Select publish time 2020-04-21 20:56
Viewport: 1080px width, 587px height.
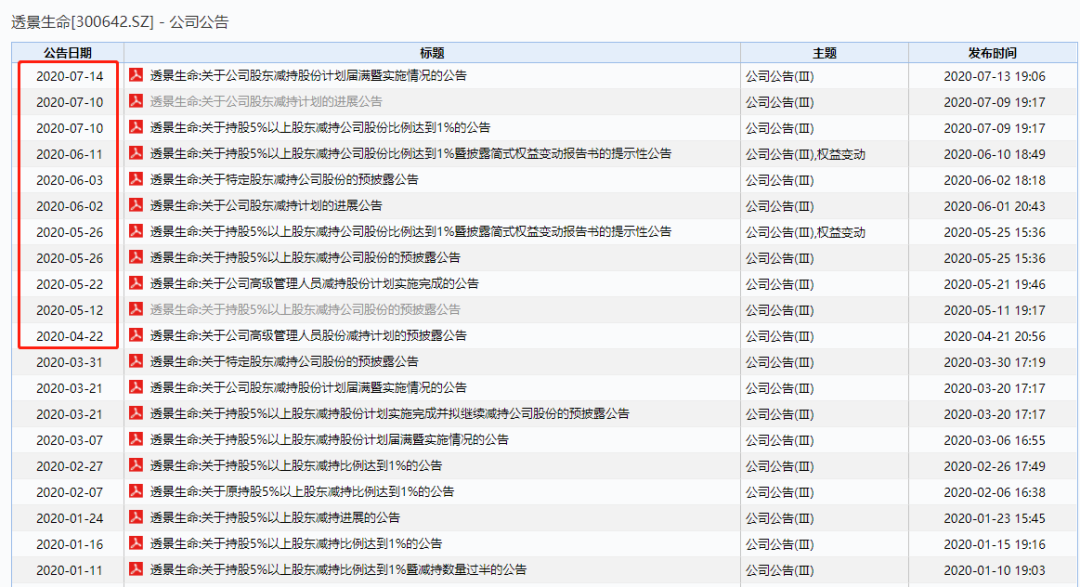[x=994, y=336]
